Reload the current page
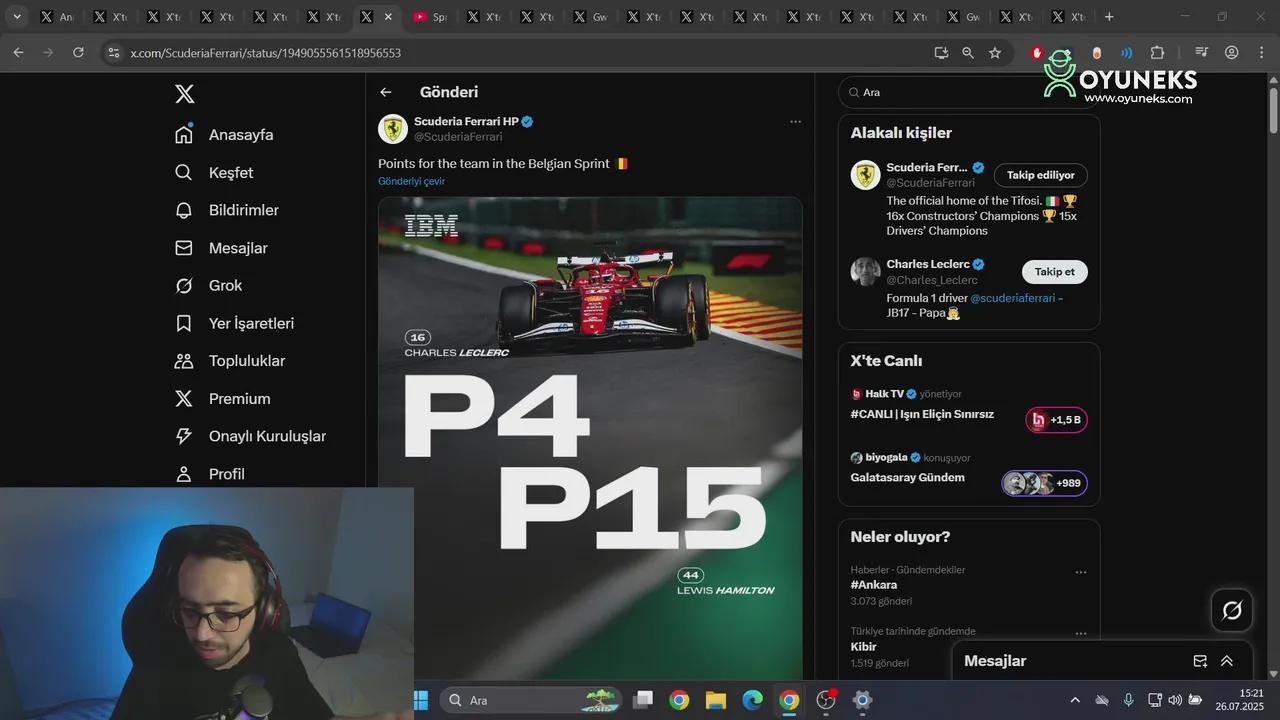Screen dimensions: 1280x720 pos(78,53)
